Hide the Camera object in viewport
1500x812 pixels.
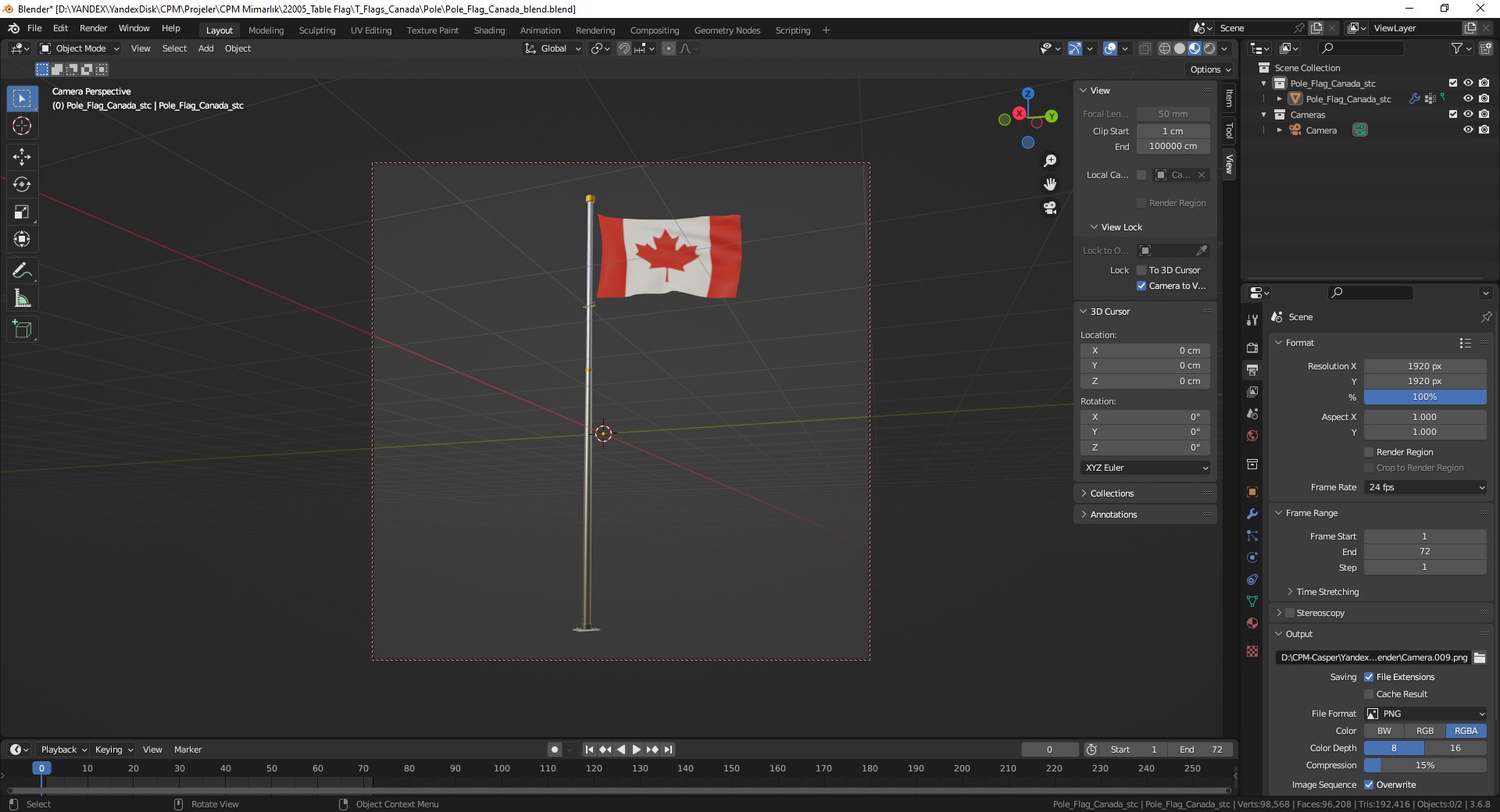1468,130
